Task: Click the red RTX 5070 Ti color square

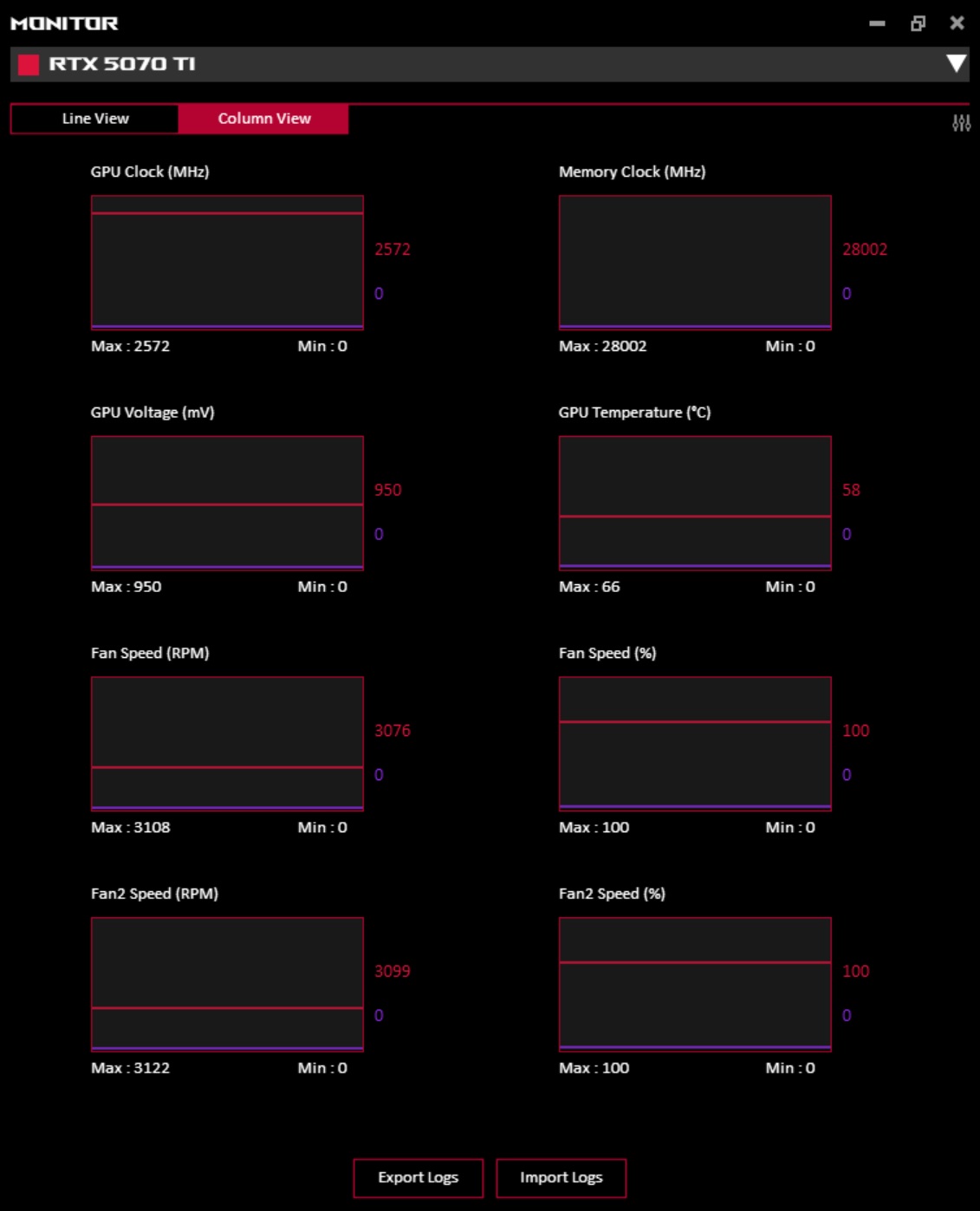Action: [29, 65]
